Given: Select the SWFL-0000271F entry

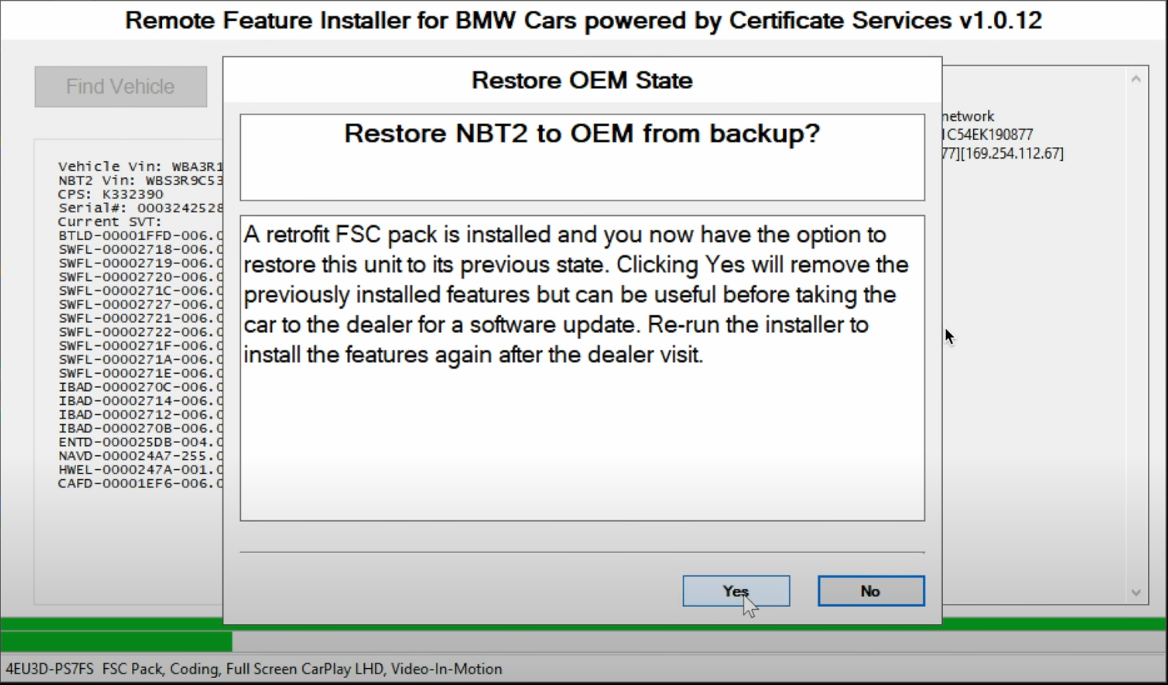Looking at the screenshot, I should click(x=141, y=346).
